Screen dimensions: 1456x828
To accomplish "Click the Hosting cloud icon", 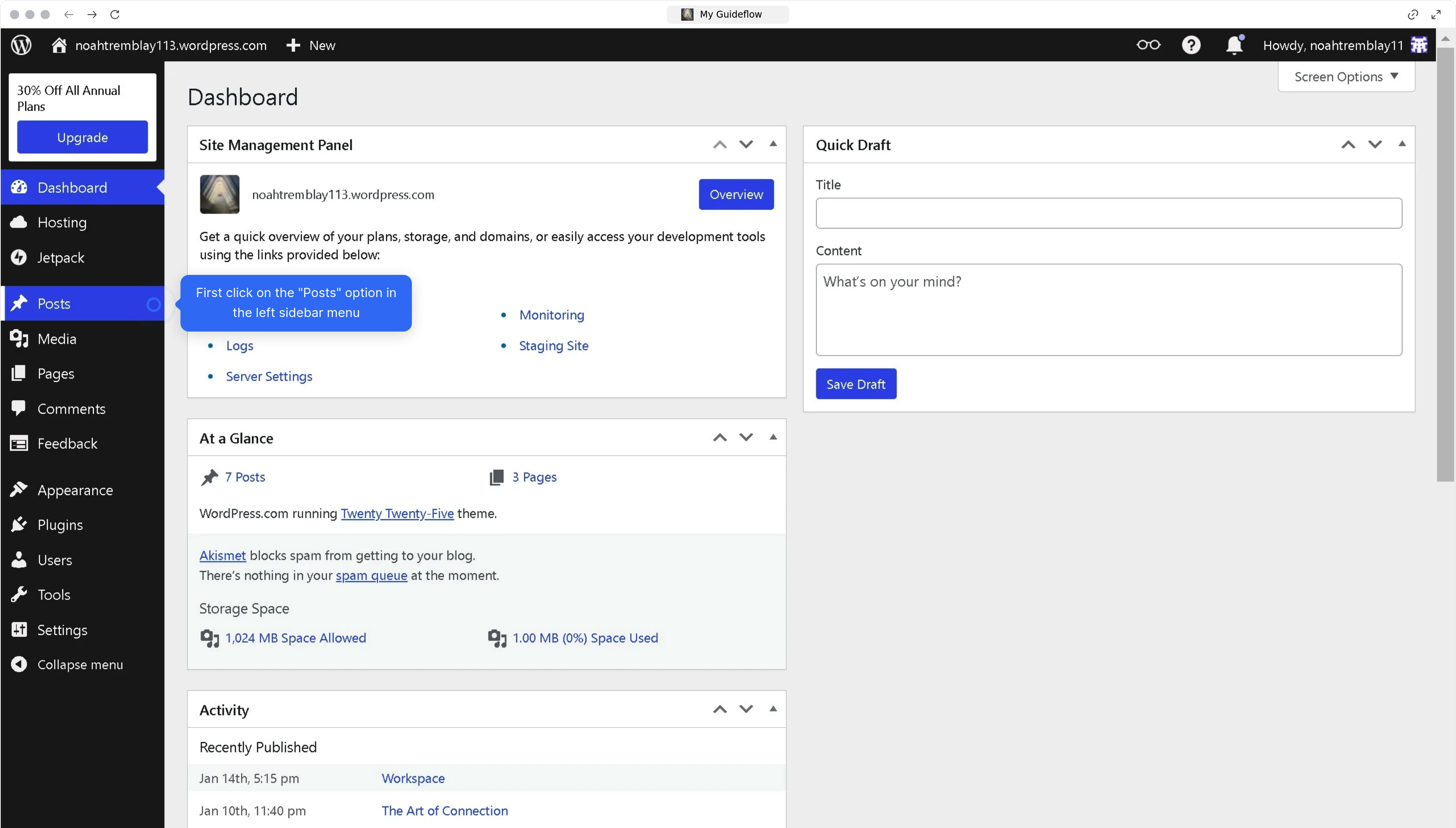I will (19, 222).
